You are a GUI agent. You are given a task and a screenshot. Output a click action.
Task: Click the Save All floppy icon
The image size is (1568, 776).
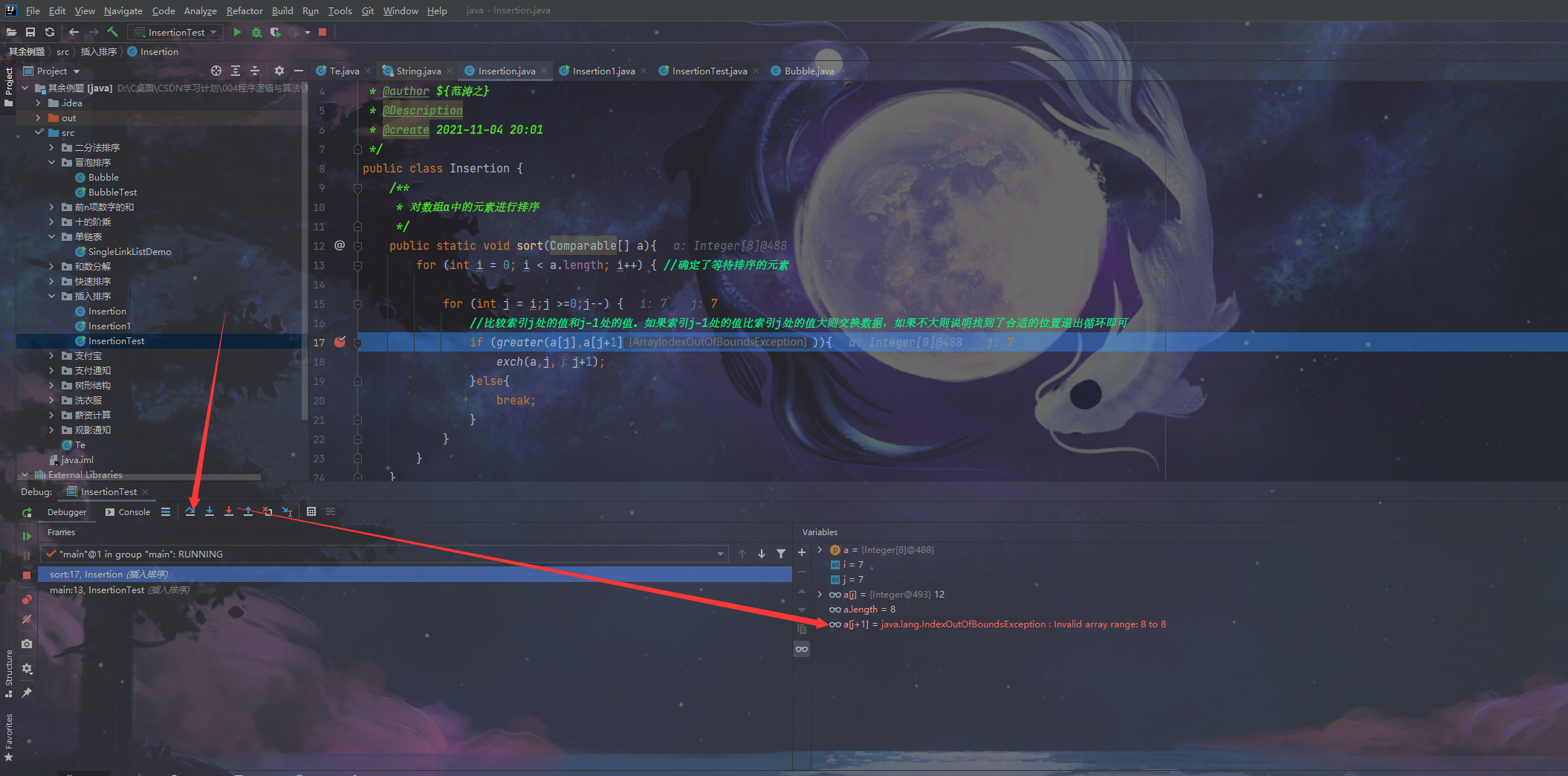(x=30, y=32)
